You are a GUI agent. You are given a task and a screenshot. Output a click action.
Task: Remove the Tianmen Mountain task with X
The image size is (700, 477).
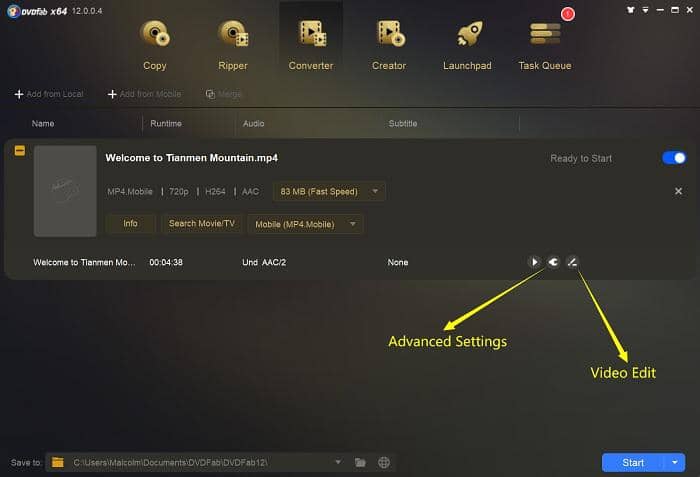coord(678,191)
